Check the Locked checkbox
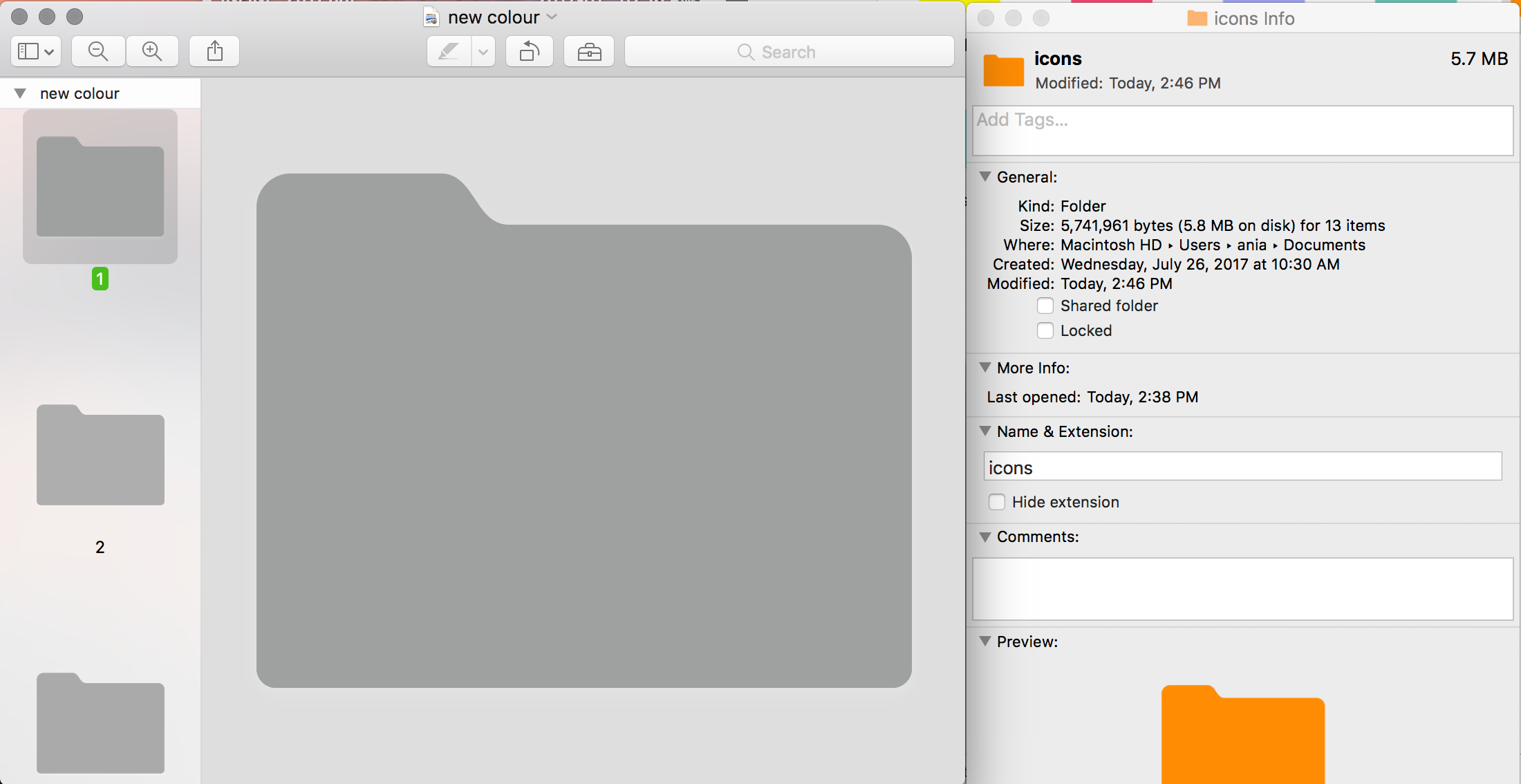Image resolution: width=1521 pixels, height=784 pixels. [x=1045, y=330]
